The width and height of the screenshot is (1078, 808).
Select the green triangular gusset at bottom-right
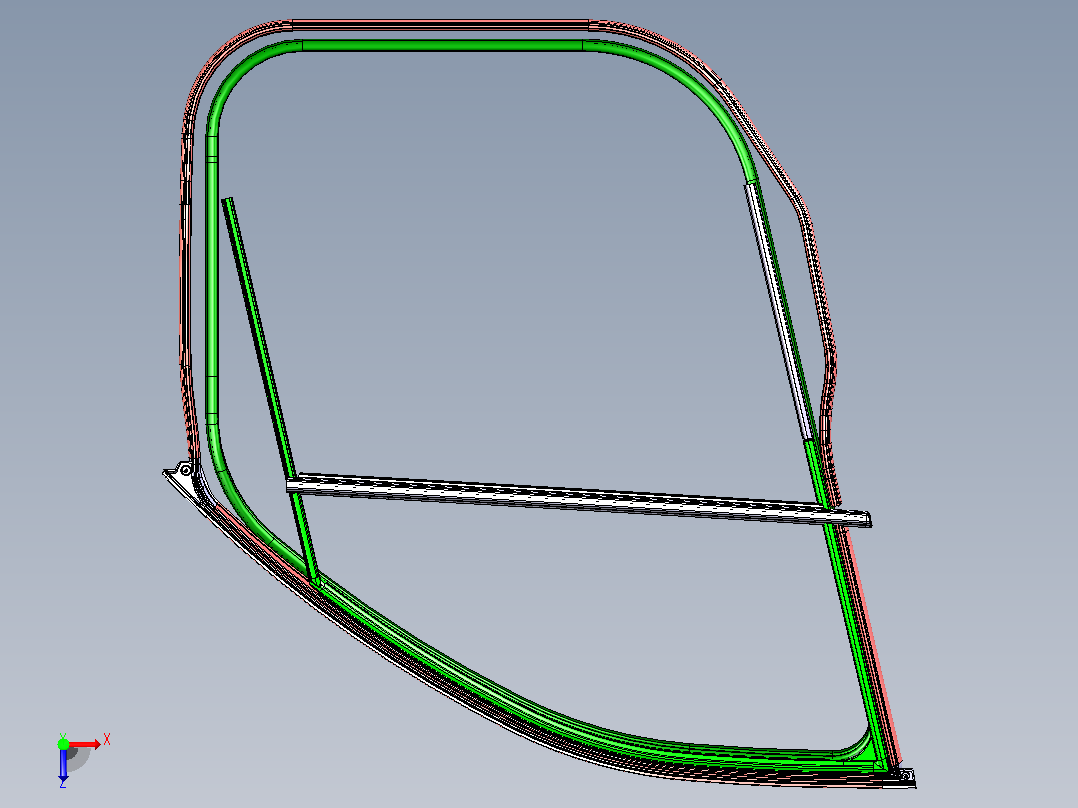(x=869, y=751)
